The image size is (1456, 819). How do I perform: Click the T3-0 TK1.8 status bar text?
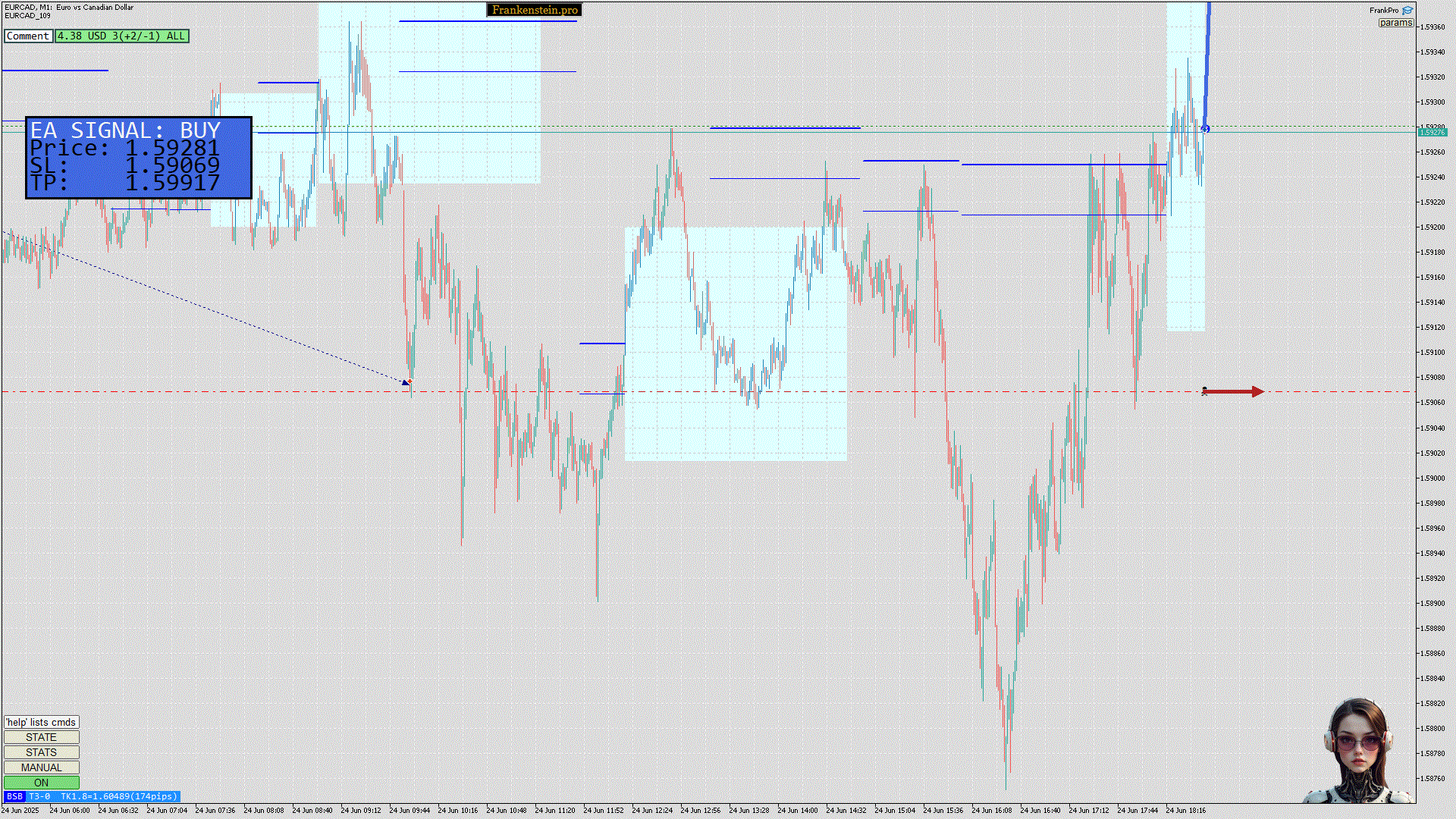tap(103, 796)
